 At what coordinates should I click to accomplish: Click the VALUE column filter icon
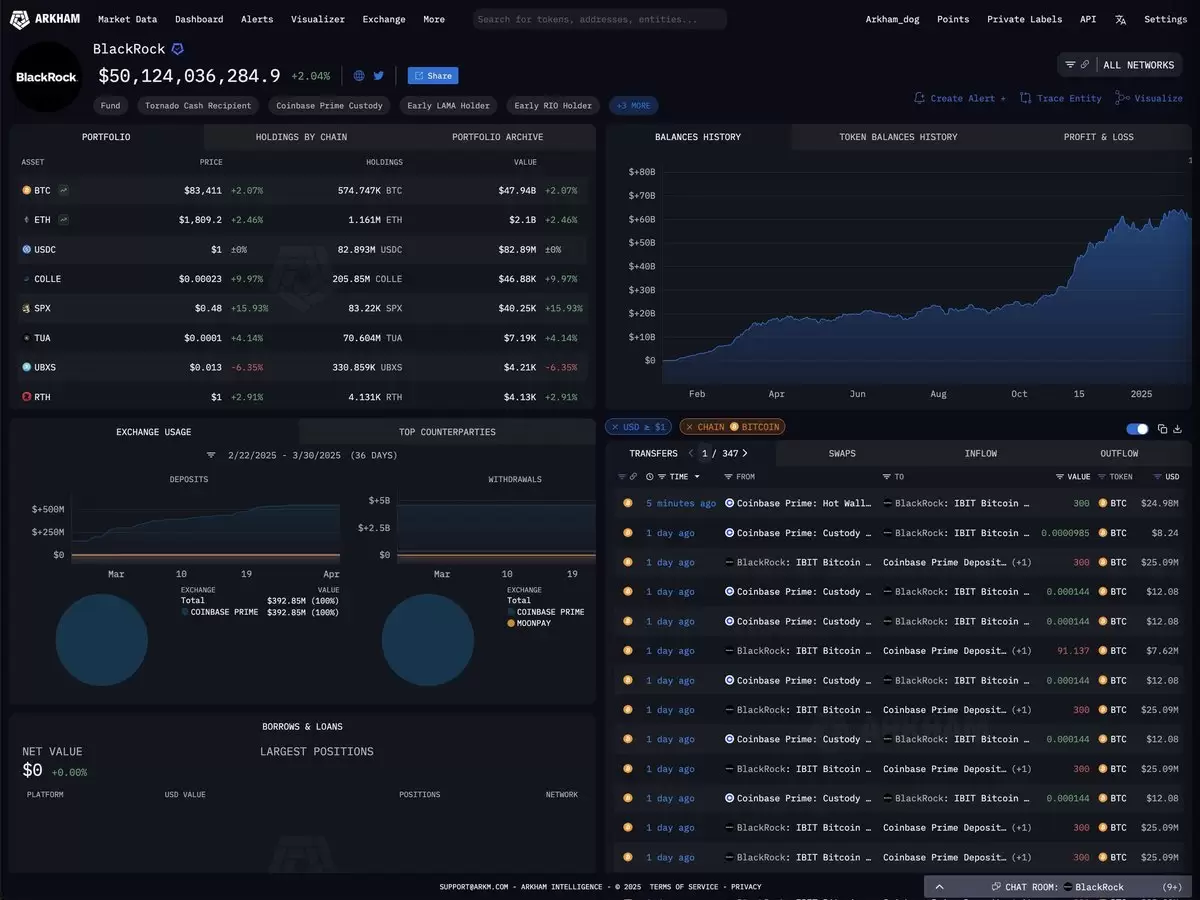[1060, 477]
